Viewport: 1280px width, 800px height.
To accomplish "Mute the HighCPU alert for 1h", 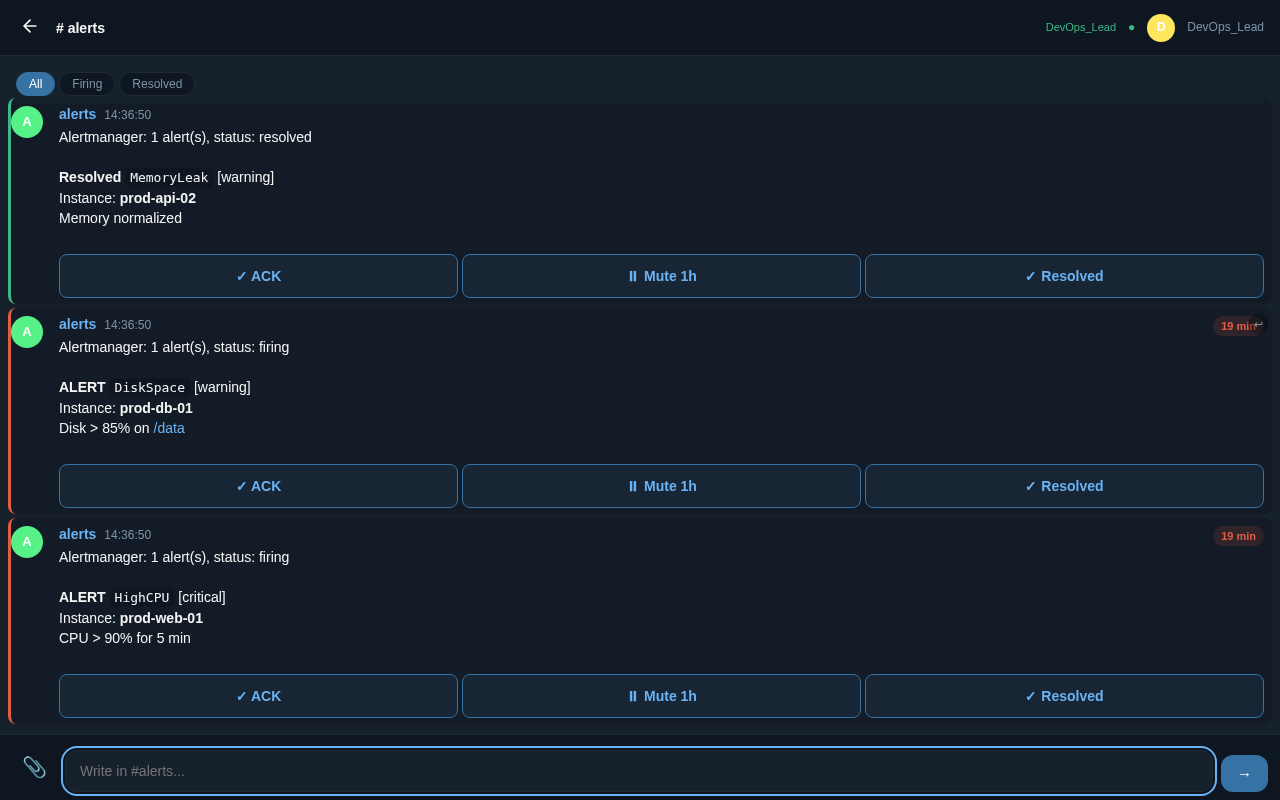I will pyautogui.click(x=661, y=696).
